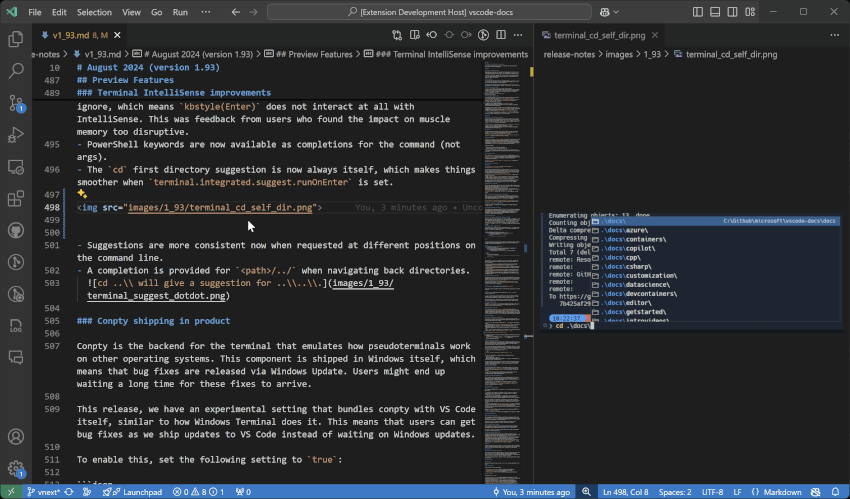Click the sparkle code action icon on line 497

(82, 193)
